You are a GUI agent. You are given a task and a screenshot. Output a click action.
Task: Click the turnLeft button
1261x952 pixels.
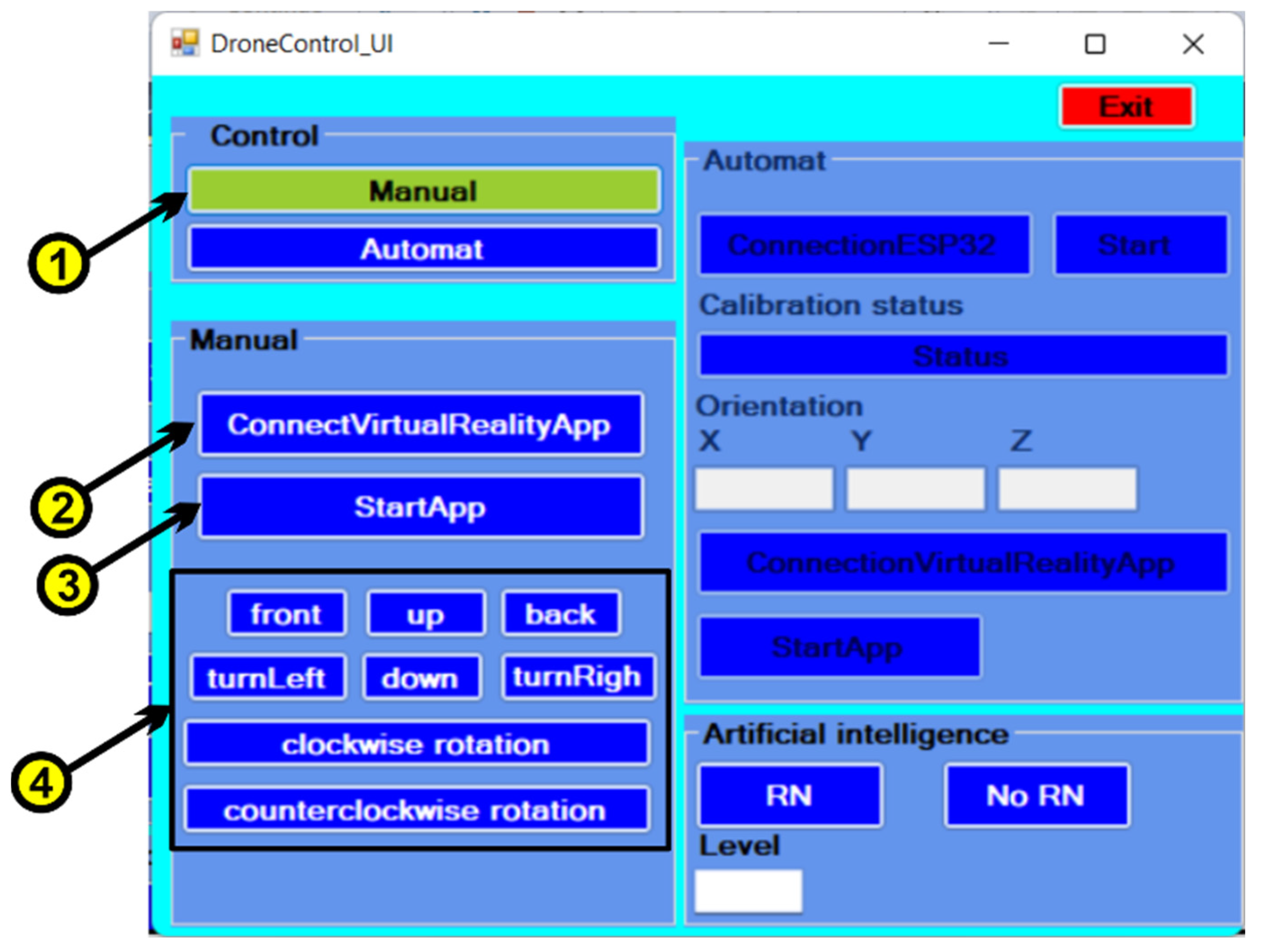pyautogui.click(x=267, y=678)
